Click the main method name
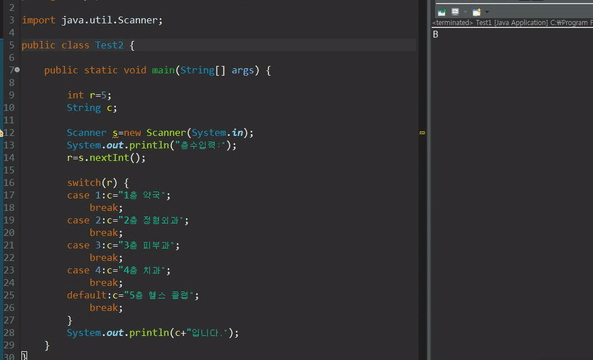Viewport: 593px width, 360px height. pyautogui.click(x=163, y=70)
